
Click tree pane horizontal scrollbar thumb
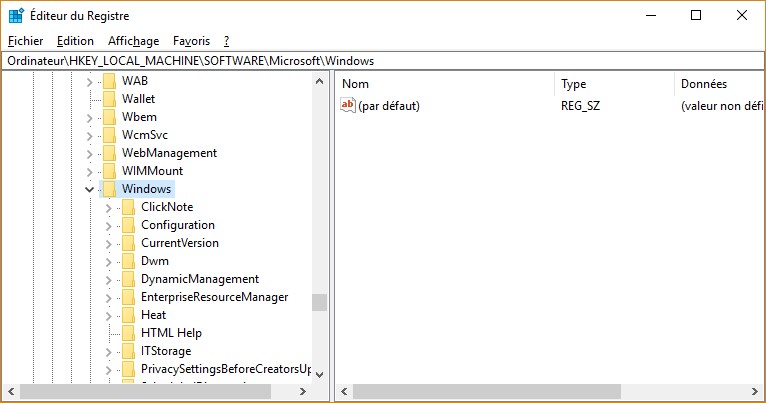(x=145, y=391)
